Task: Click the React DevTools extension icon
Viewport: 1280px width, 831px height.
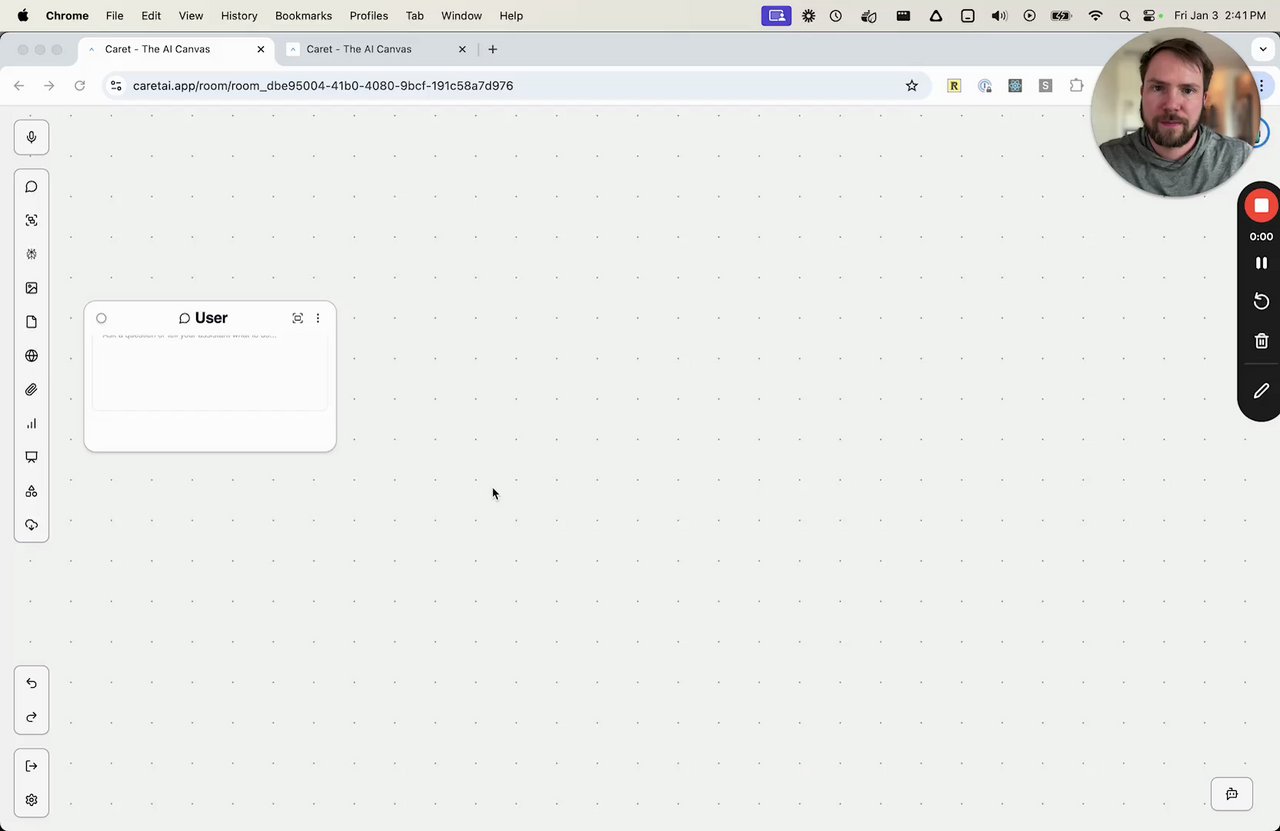Action: click(x=1015, y=86)
